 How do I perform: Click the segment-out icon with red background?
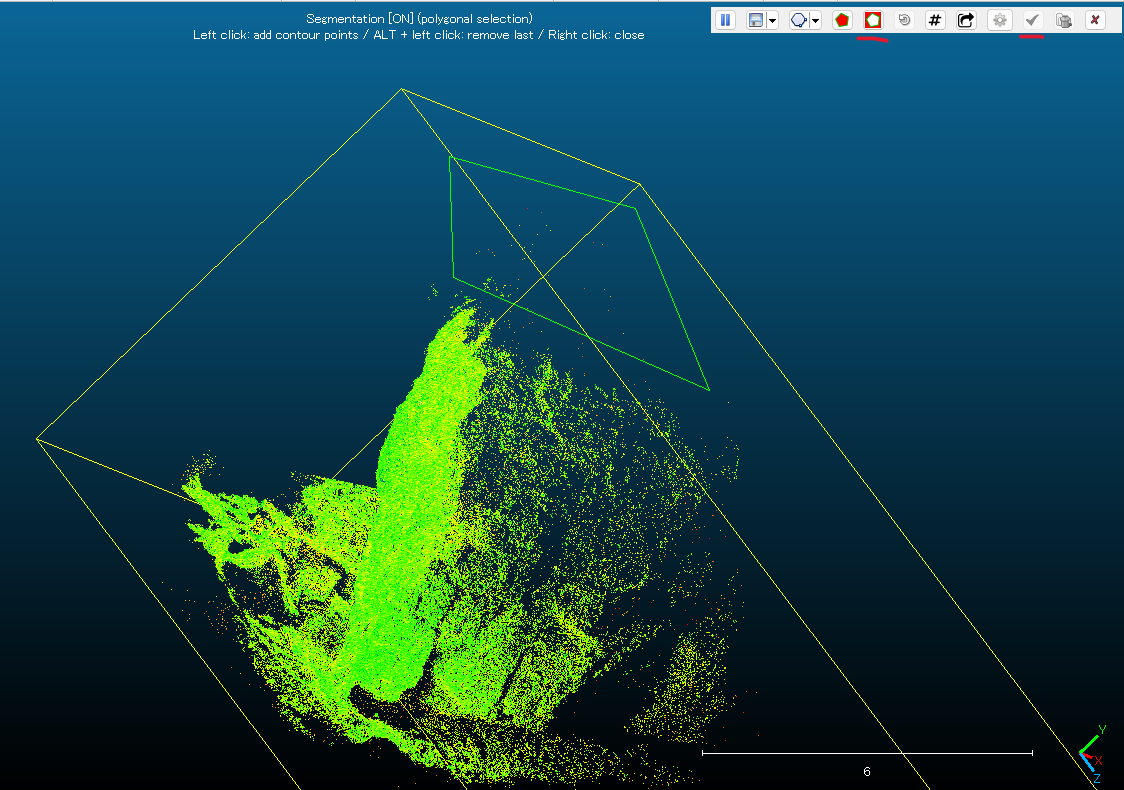pos(872,20)
